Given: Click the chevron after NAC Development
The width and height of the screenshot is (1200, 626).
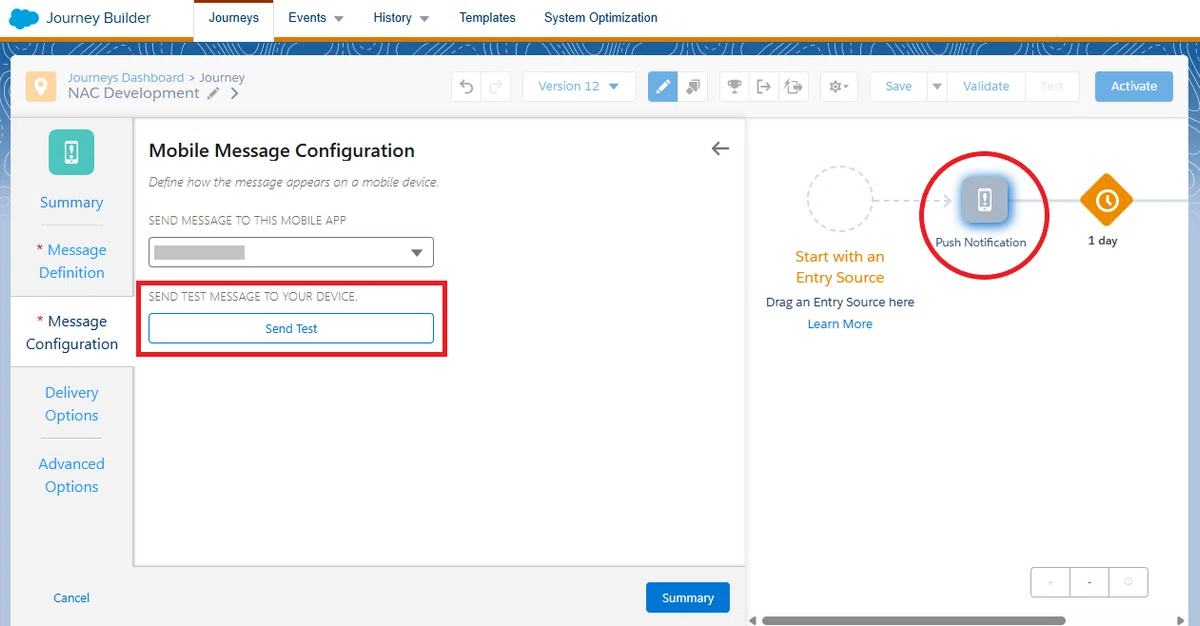Looking at the screenshot, I should (235, 93).
